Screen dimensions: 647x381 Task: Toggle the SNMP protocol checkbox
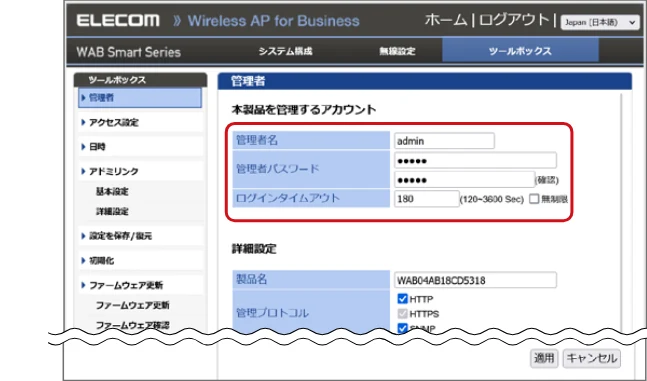pos(402,328)
